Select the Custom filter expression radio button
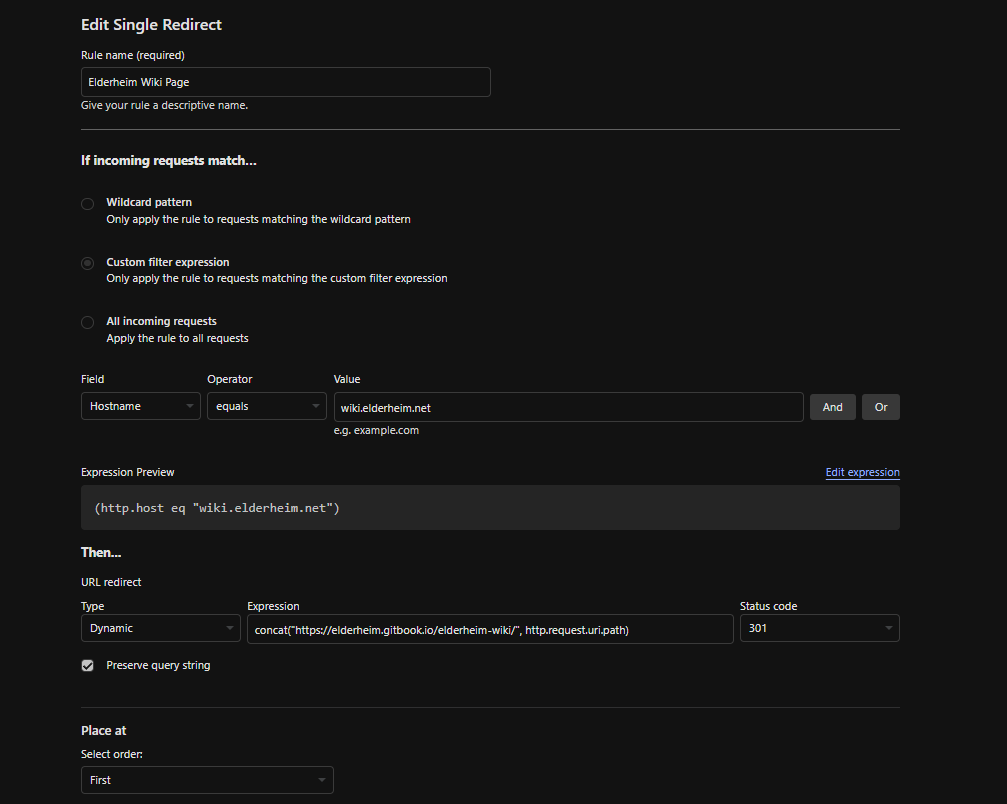This screenshot has height=804, width=1007. point(87,263)
